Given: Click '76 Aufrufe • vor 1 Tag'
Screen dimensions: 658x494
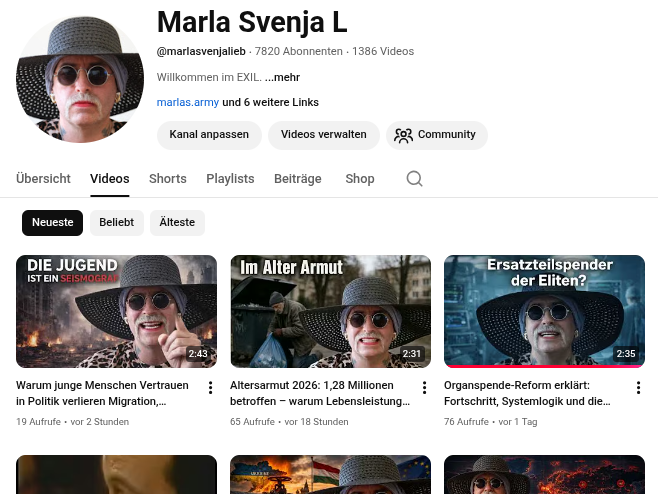Looking at the screenshot, I should tap(491, 422).
